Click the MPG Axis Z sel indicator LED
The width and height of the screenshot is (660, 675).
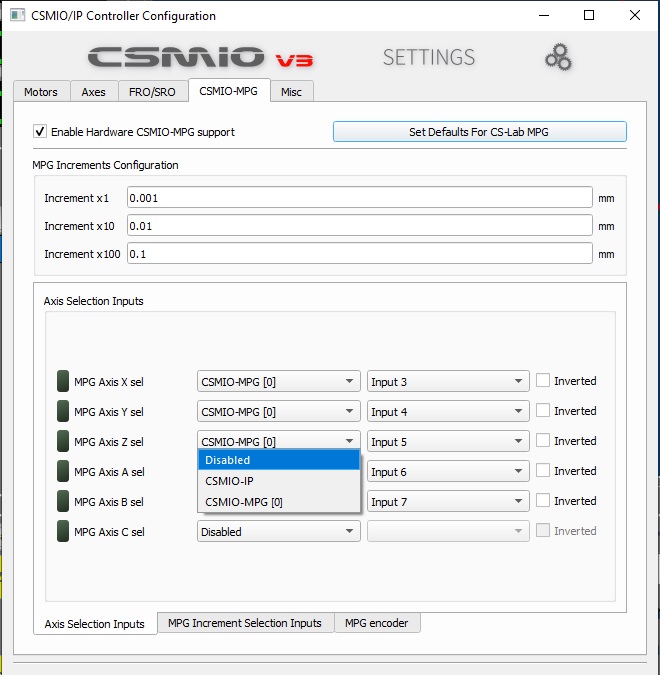(x=62, y=441)
